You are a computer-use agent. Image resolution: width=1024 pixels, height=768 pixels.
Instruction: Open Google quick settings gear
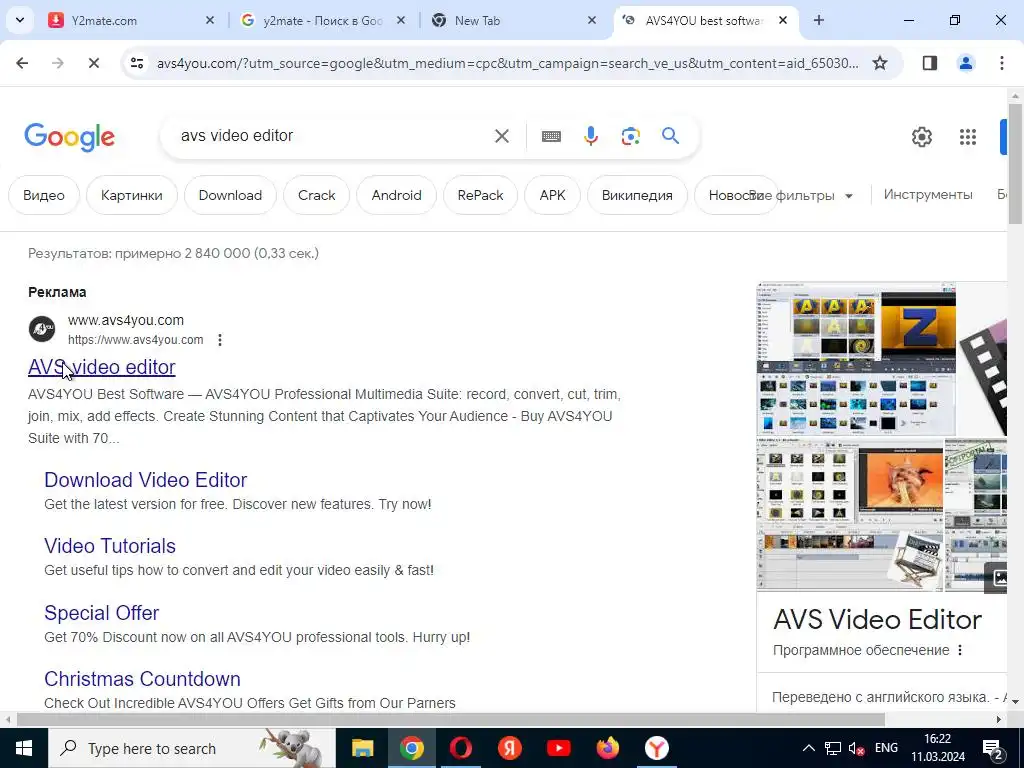pos(921,137)
